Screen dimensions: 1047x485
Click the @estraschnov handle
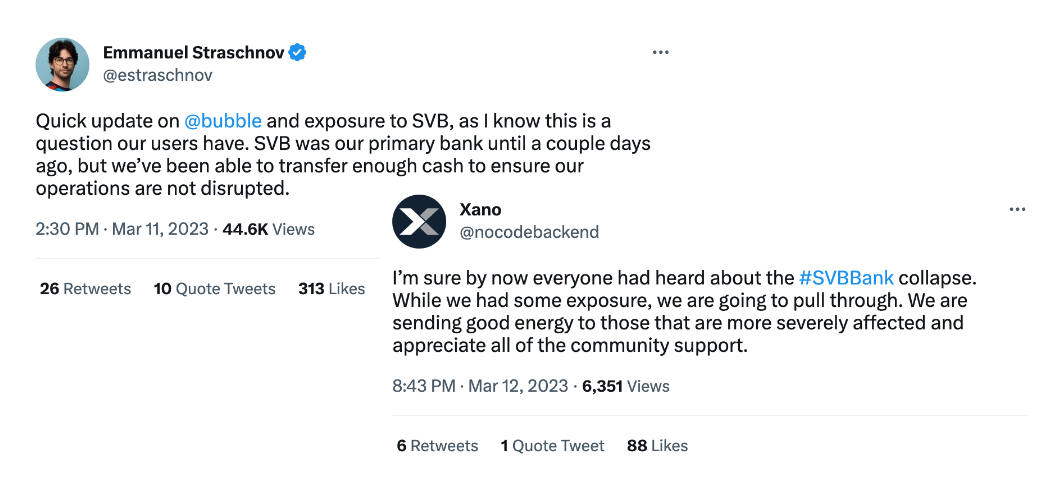coord(158,75)
